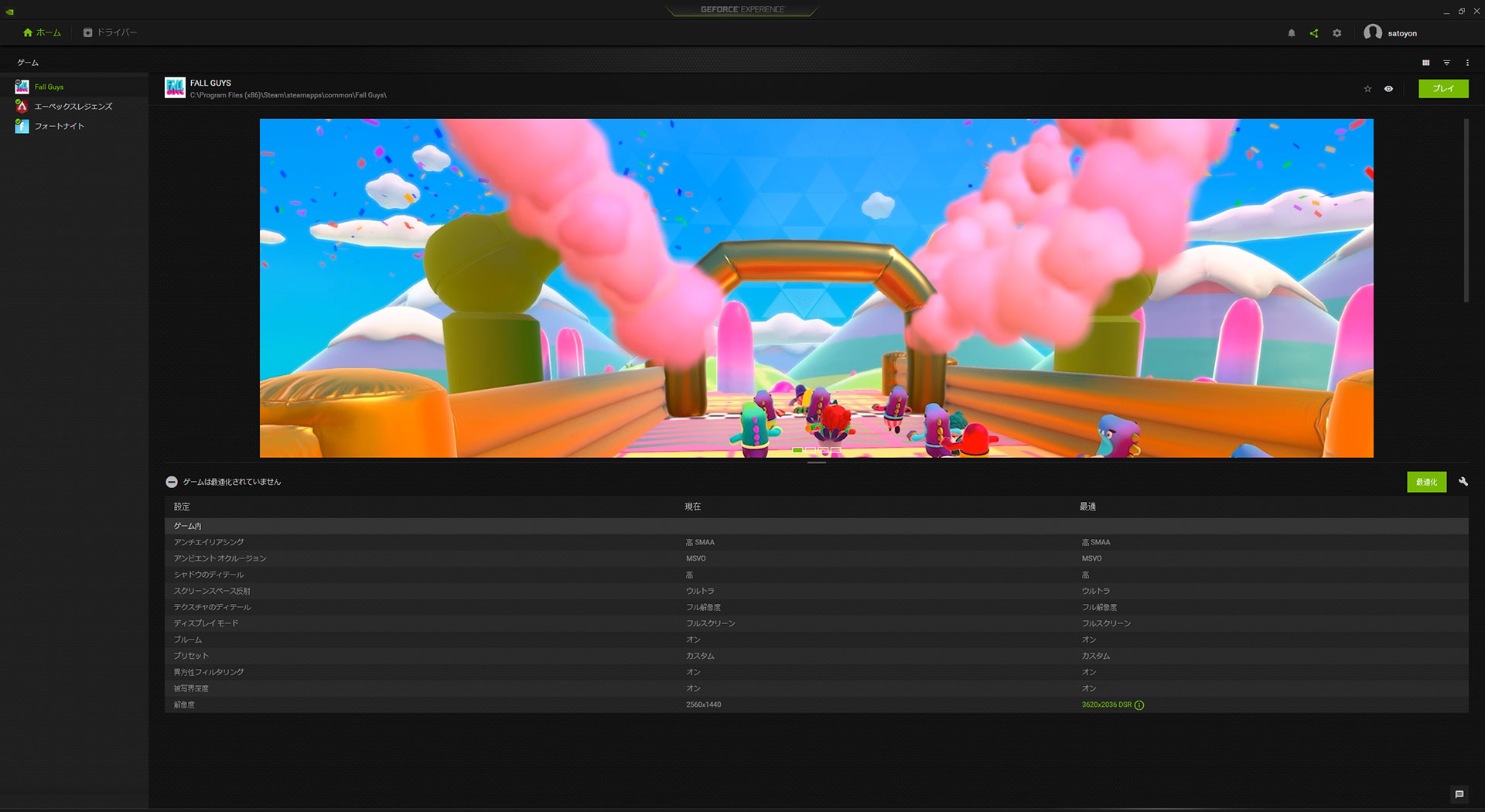Collapse the game not optimized section
The image size is (1485, 812).
(x=172, y=482)
